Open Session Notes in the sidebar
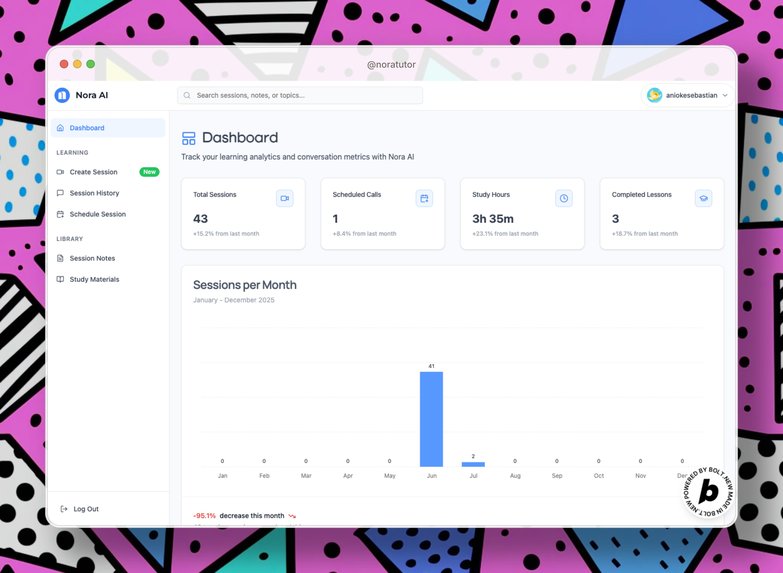783x573 pixels. tap(108, 258)
